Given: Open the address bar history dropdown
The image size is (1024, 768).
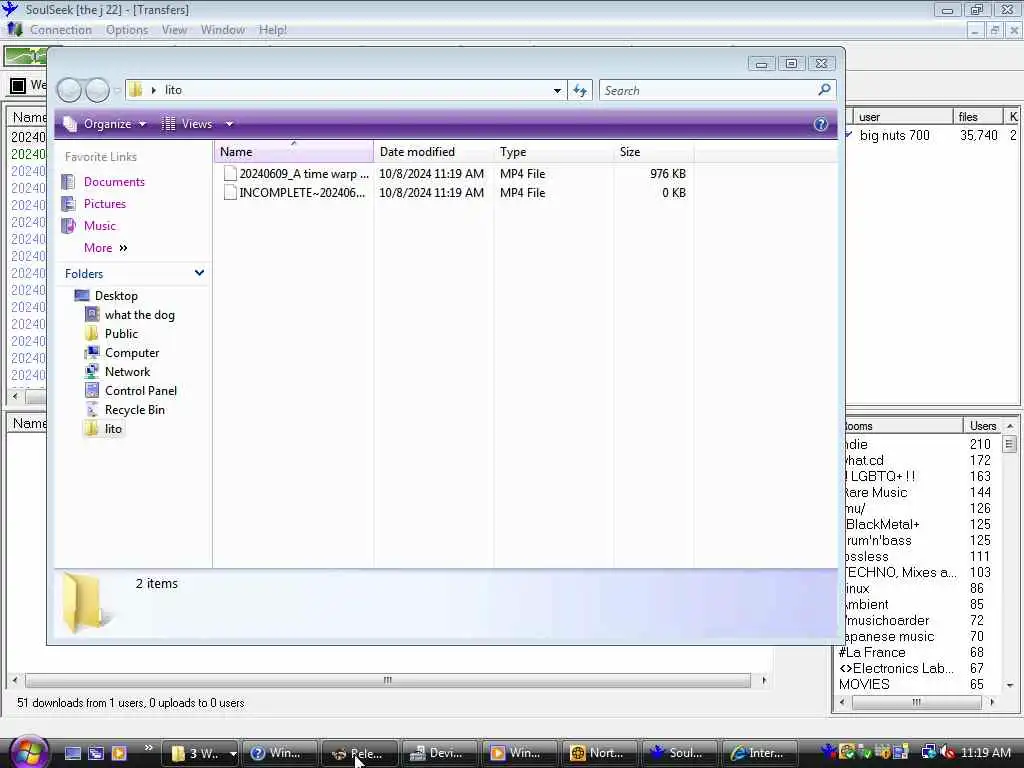Looking at the screenshot, I should [x=557, y=90].
